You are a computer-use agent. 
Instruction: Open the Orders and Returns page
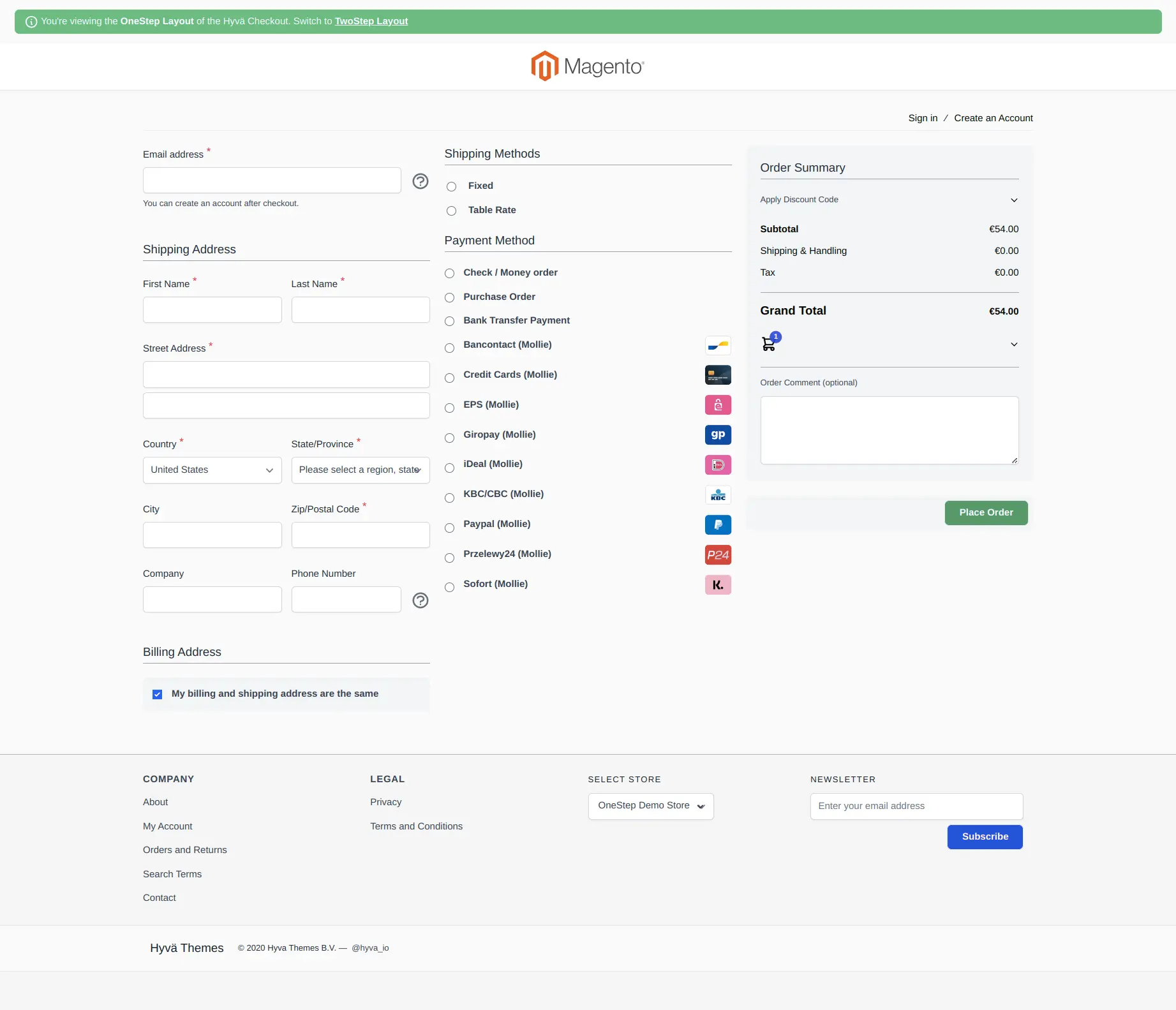pyautogui.click(x=184, y=849)
